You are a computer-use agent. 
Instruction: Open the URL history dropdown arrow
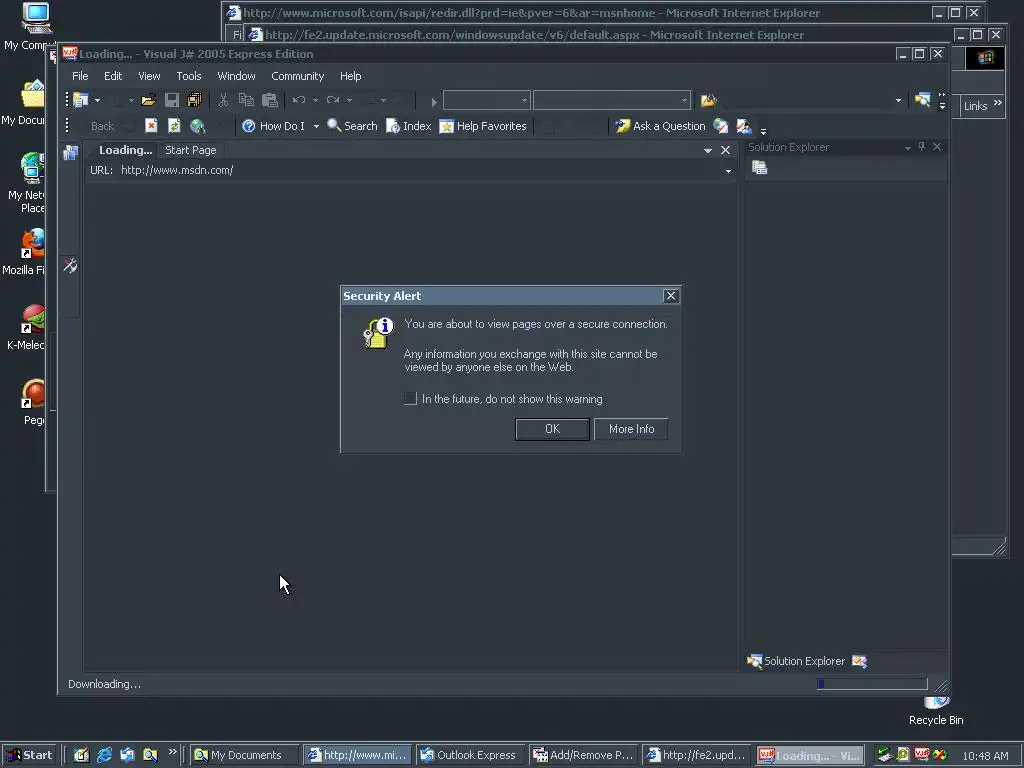[x=728, y=171]
